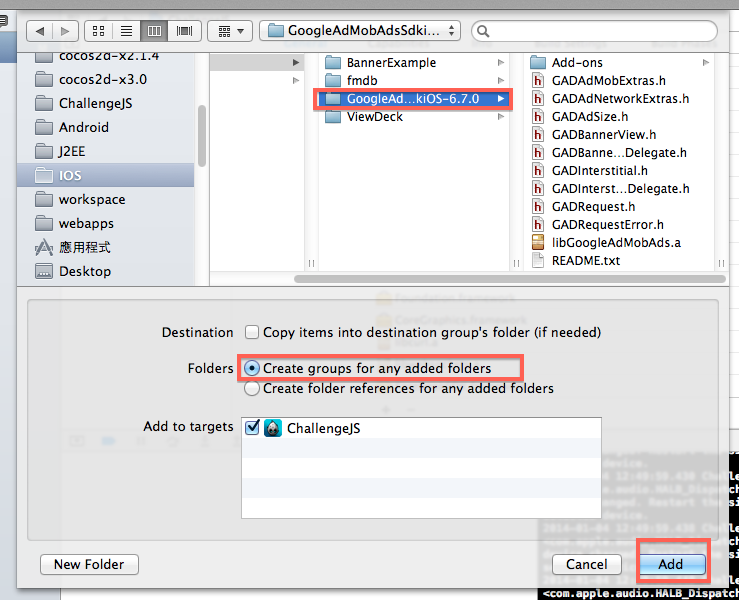739x600 pixels.
Task: Expand ViewDeck folder arrow
Action: [501, 116]
